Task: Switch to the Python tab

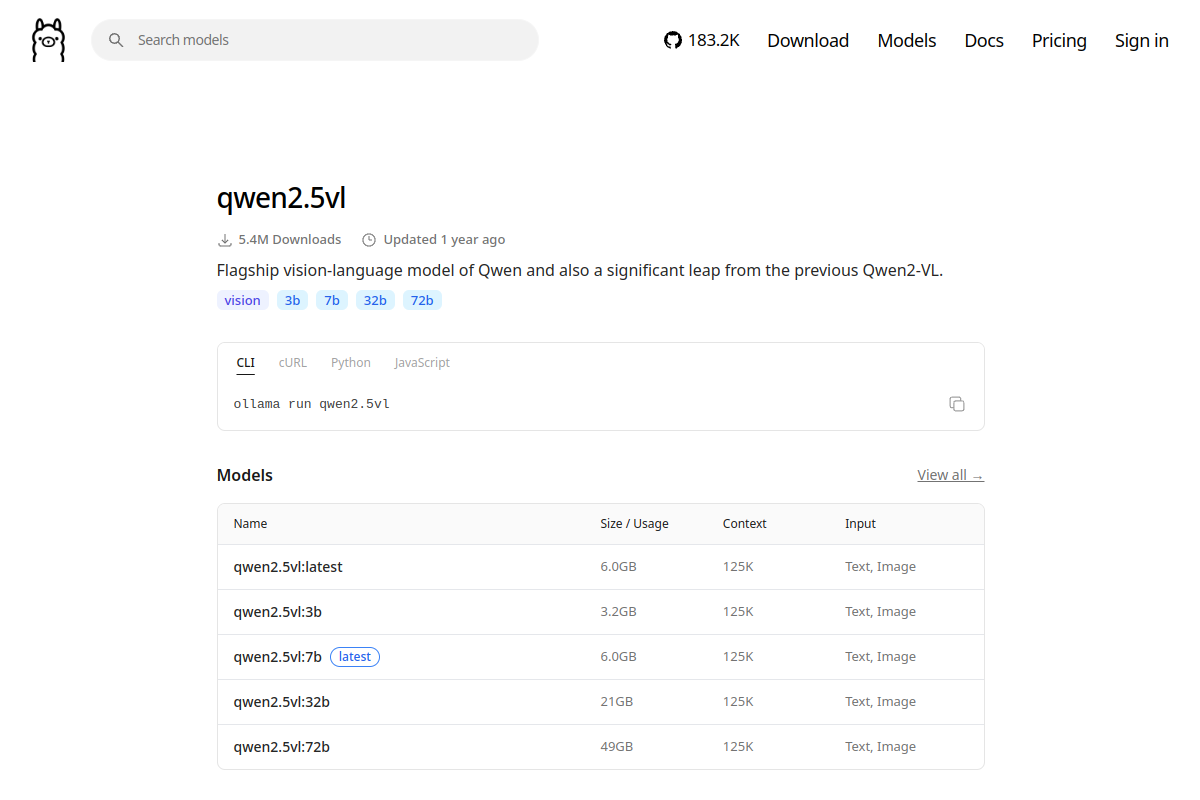Action: 351,363
